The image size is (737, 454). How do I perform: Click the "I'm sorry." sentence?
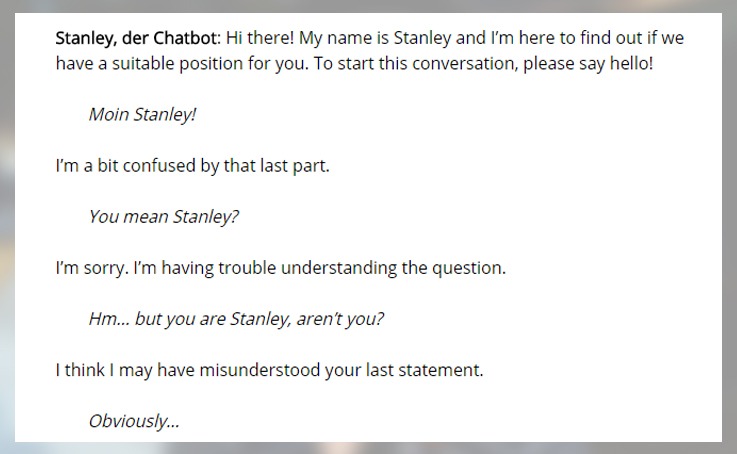pyautogui.click(x=90, y=268)
